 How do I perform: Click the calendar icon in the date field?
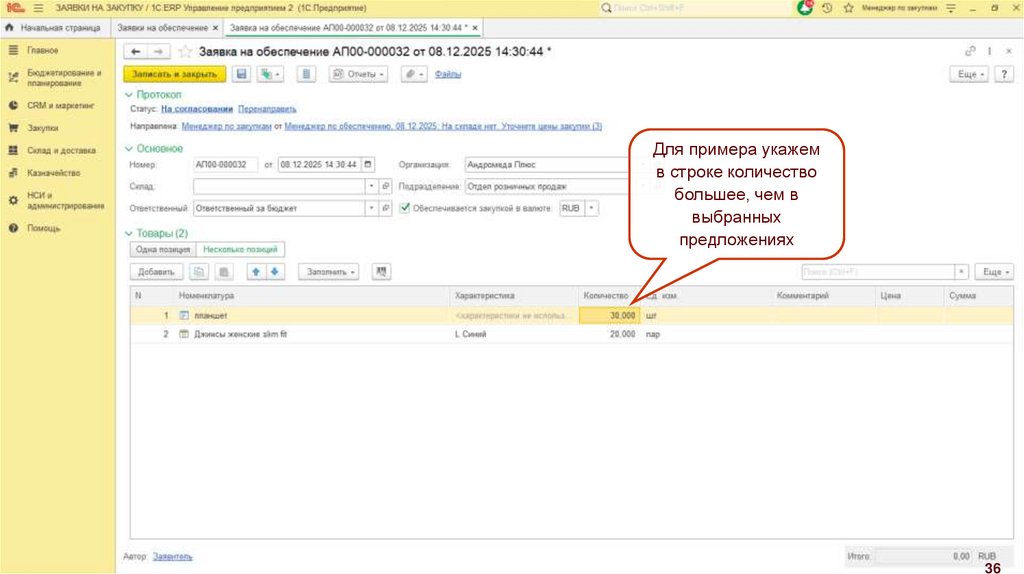368,164
